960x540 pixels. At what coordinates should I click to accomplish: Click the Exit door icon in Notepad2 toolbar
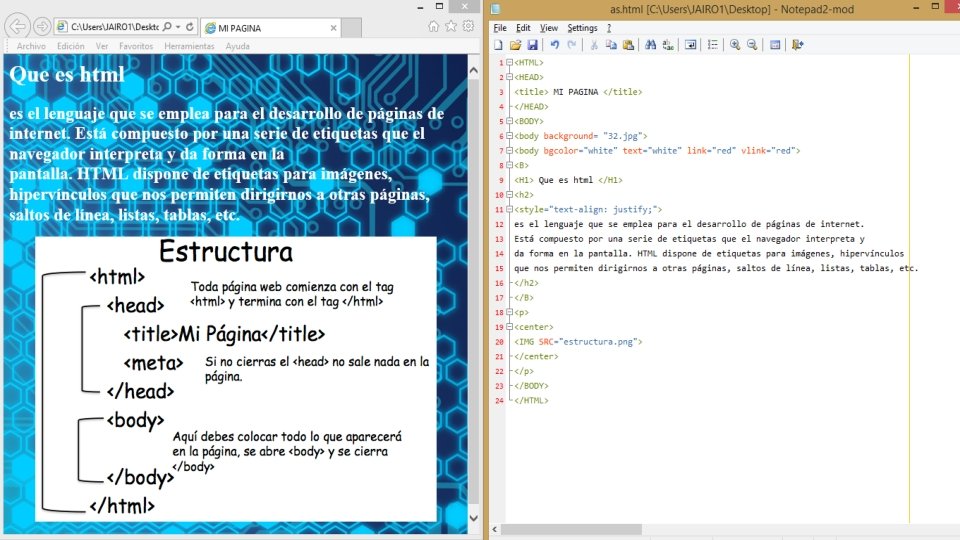coord(797,45)
